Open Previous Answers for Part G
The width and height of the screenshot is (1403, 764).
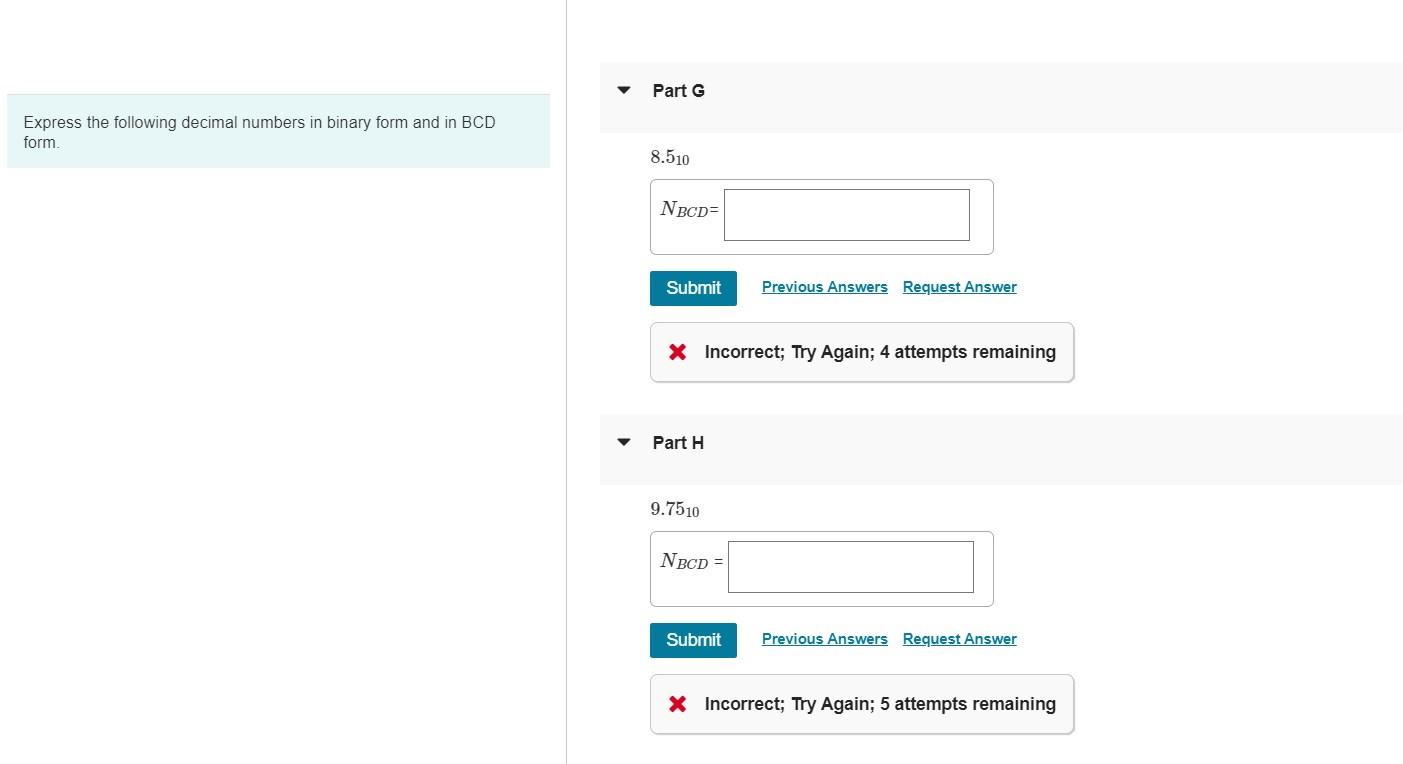[x=824, y=287]
